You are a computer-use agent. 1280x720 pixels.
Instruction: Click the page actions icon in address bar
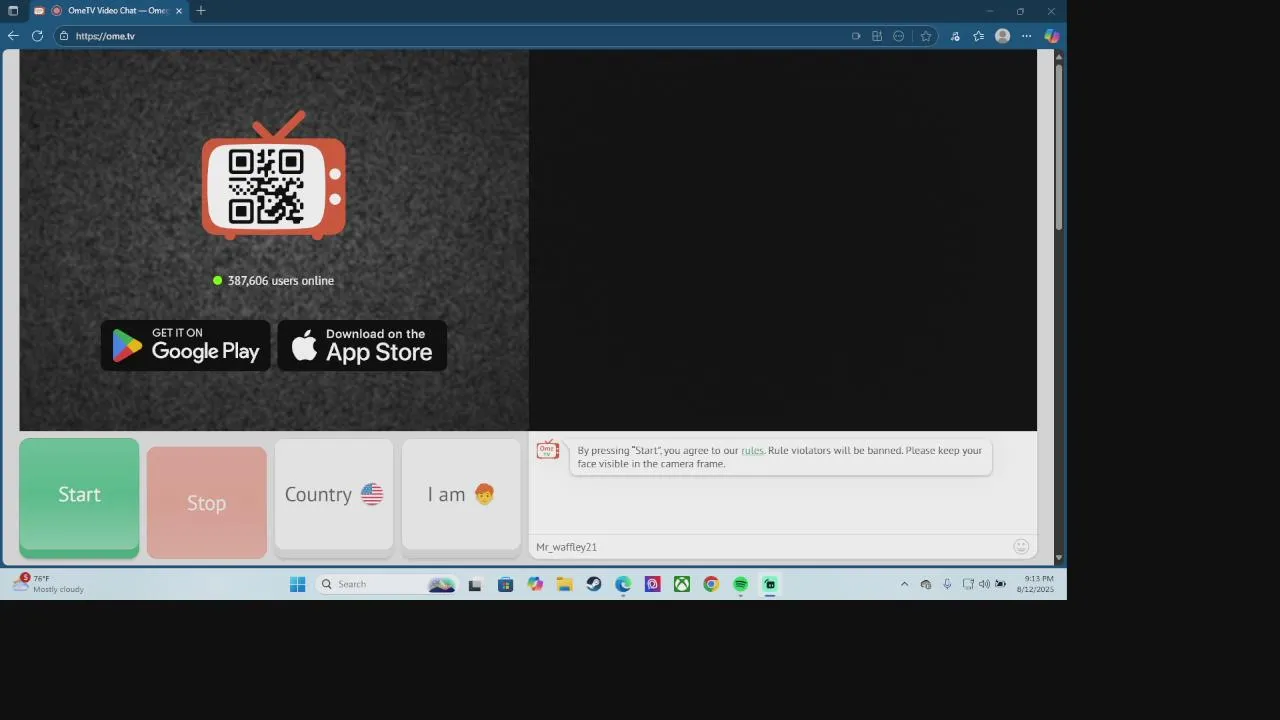[898, 36]
